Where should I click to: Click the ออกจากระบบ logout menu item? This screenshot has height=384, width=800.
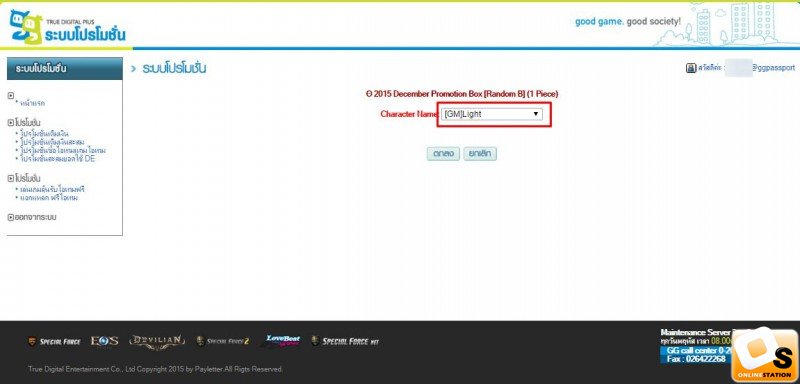coord(32,217)
